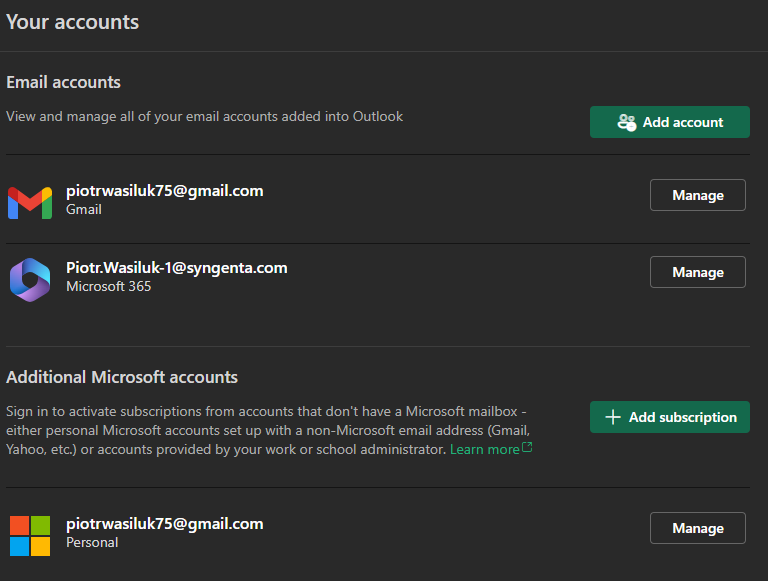Click the Add account button
This screenshot has height=581, width=768.
coord(670,122)
